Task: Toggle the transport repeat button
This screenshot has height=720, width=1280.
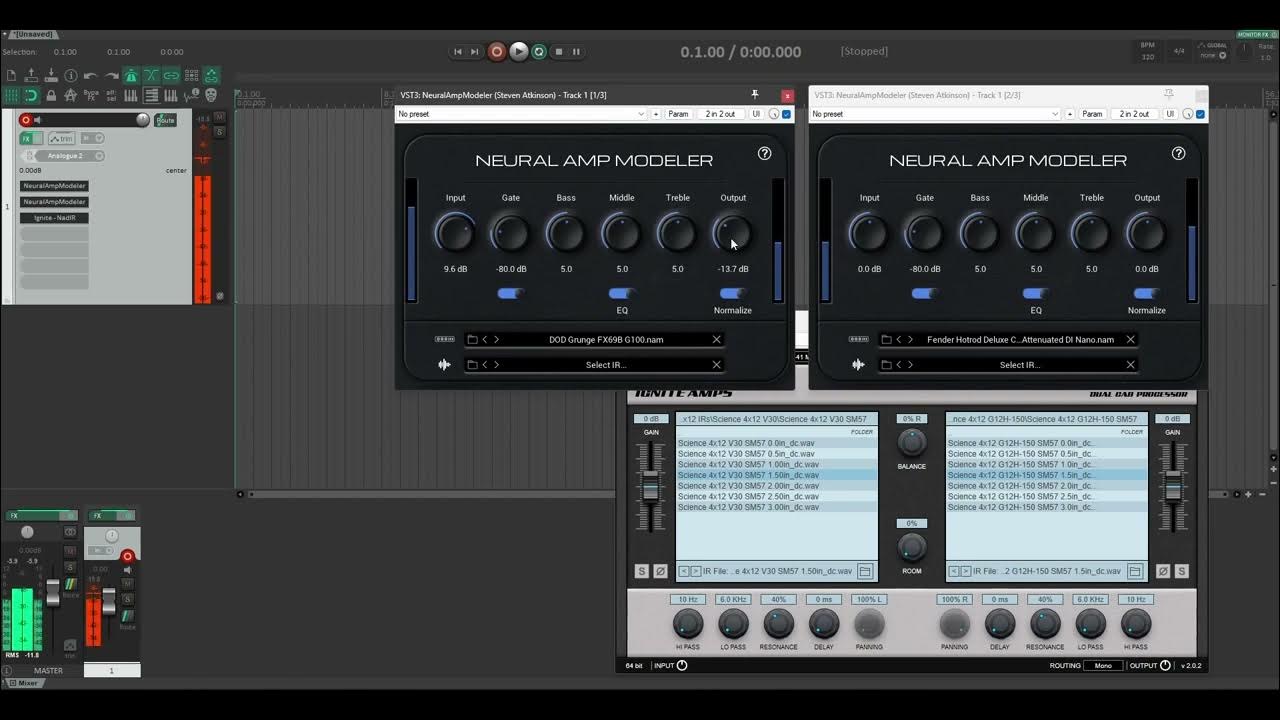Action: tap(539, 51)
